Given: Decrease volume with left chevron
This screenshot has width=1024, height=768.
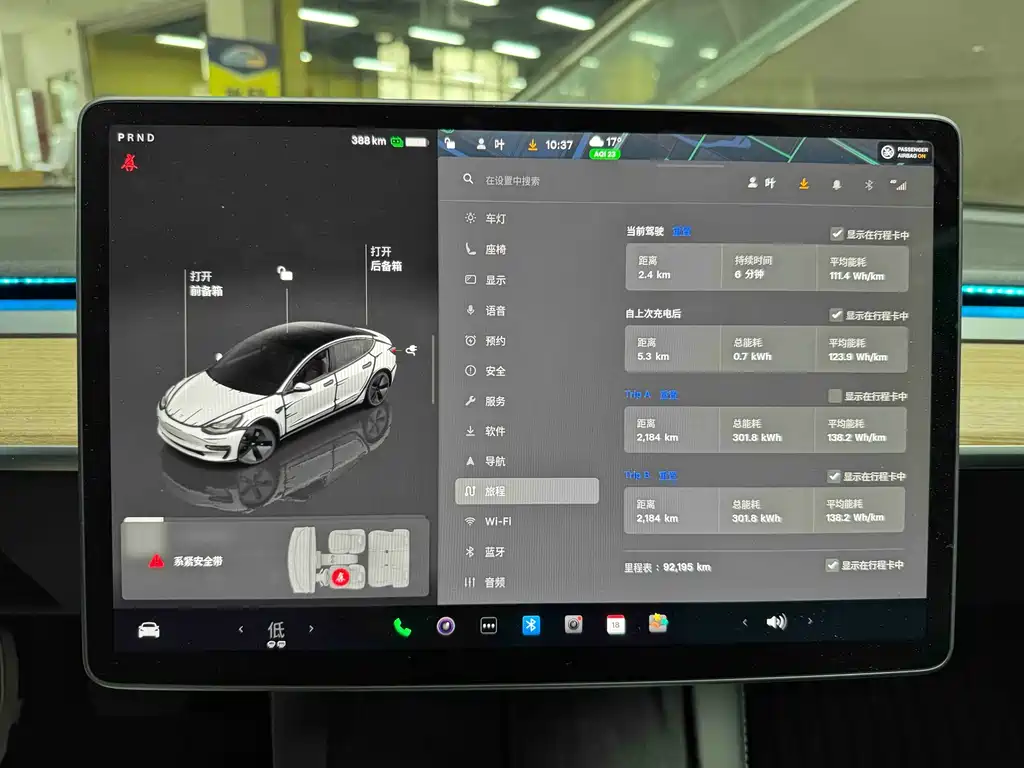Looking at the screenshot, I should pos(744,622).
